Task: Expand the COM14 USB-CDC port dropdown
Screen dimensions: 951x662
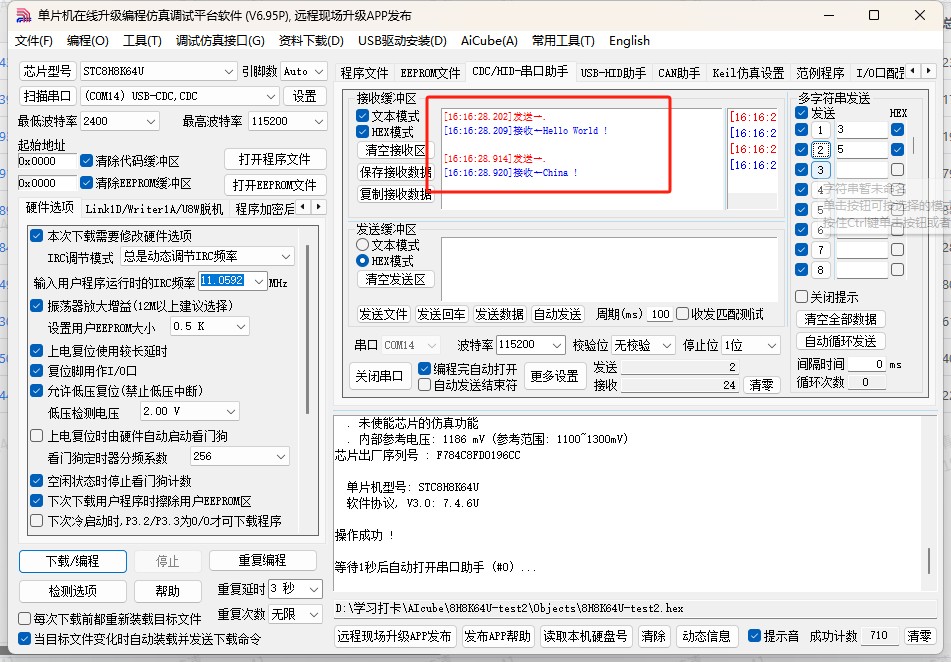Action: click(x=271, y=96)
